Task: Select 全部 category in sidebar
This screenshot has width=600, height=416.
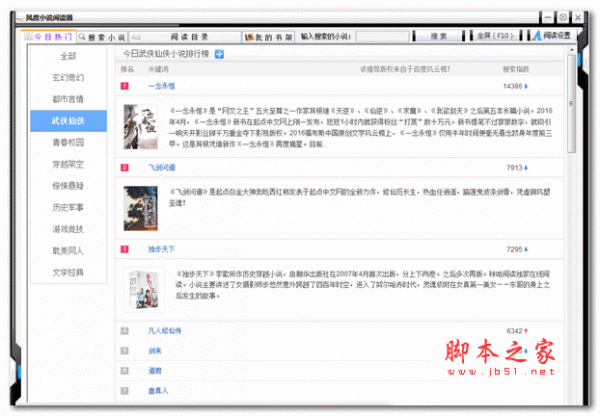Action: [x=68, y=56]
